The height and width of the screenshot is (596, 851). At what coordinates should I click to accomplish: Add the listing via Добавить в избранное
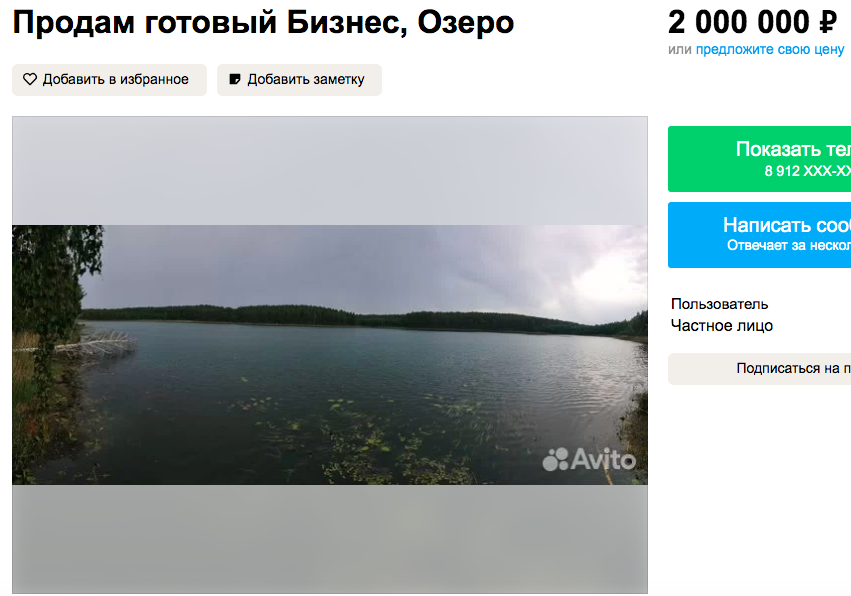pyautogui.click(x=109, y=80)
